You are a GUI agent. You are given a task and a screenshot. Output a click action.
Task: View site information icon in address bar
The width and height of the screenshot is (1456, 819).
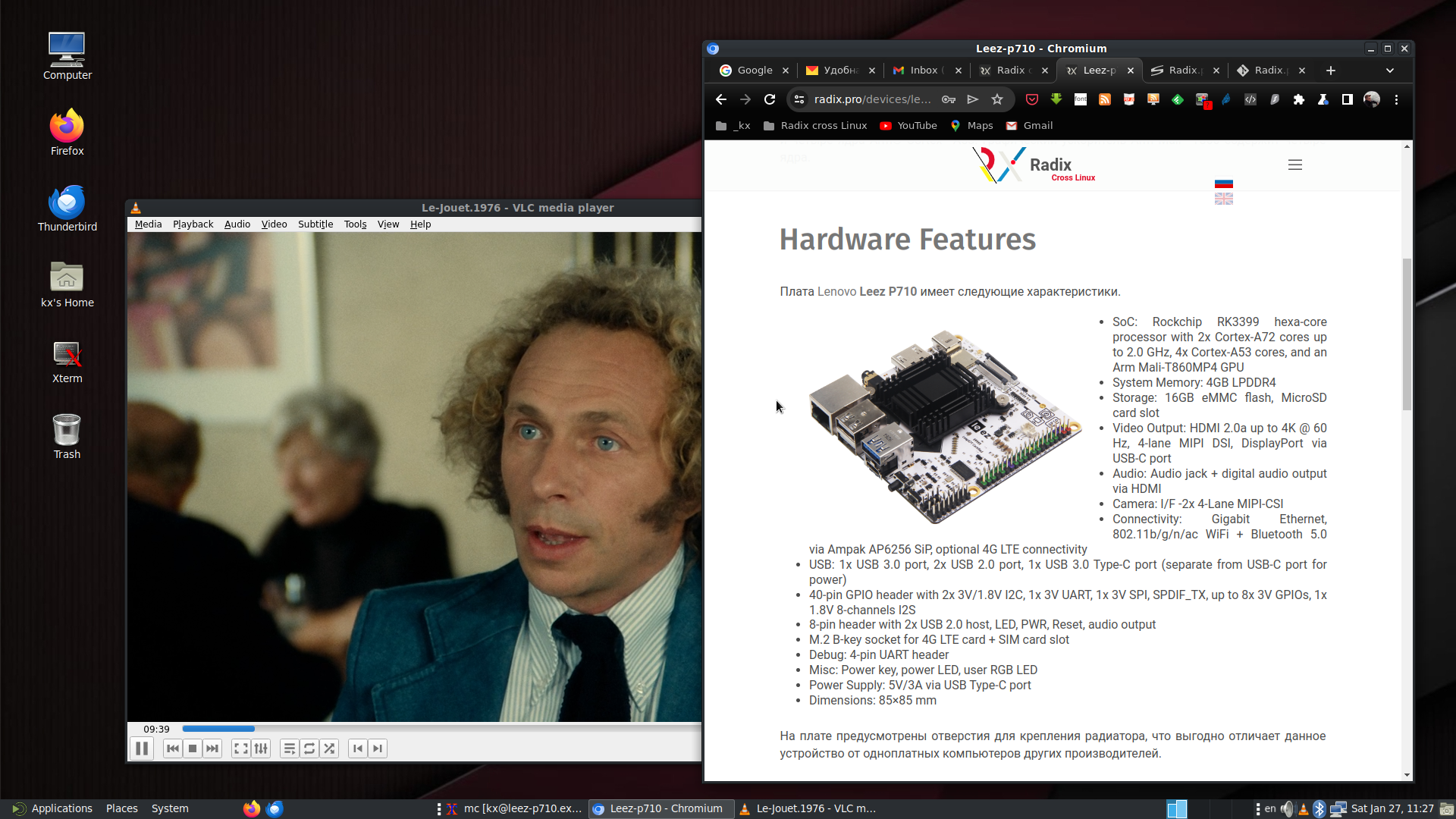click(799, 99)
